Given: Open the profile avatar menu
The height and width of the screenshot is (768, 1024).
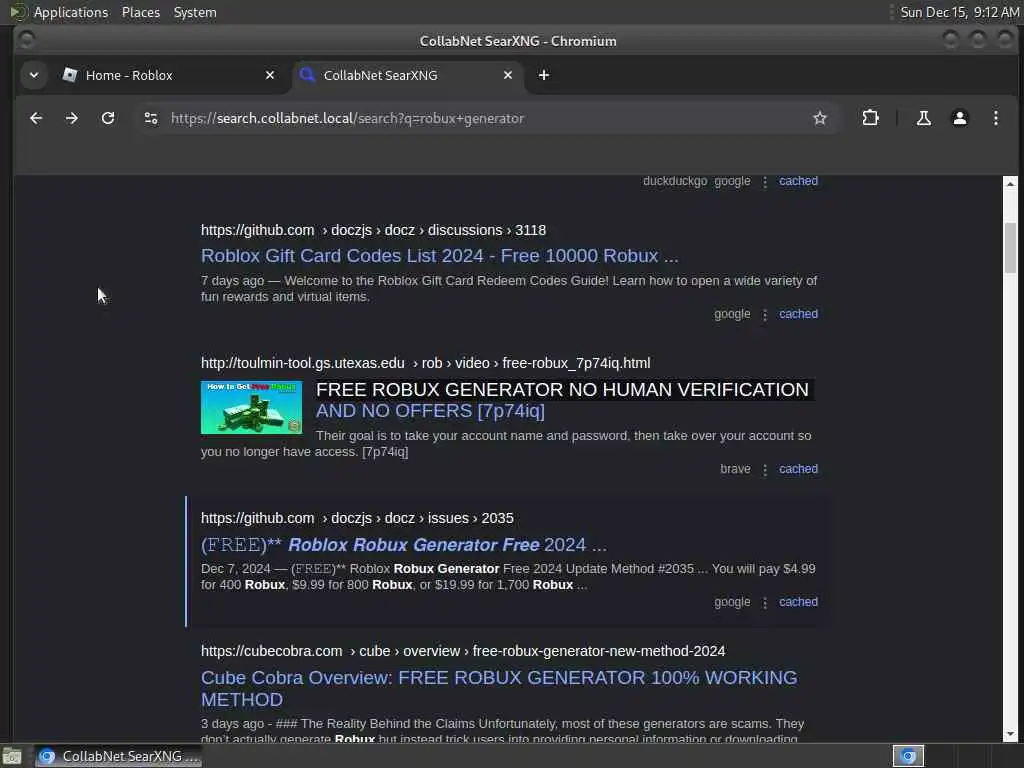Looking at the screenshot, I should 959,118.
